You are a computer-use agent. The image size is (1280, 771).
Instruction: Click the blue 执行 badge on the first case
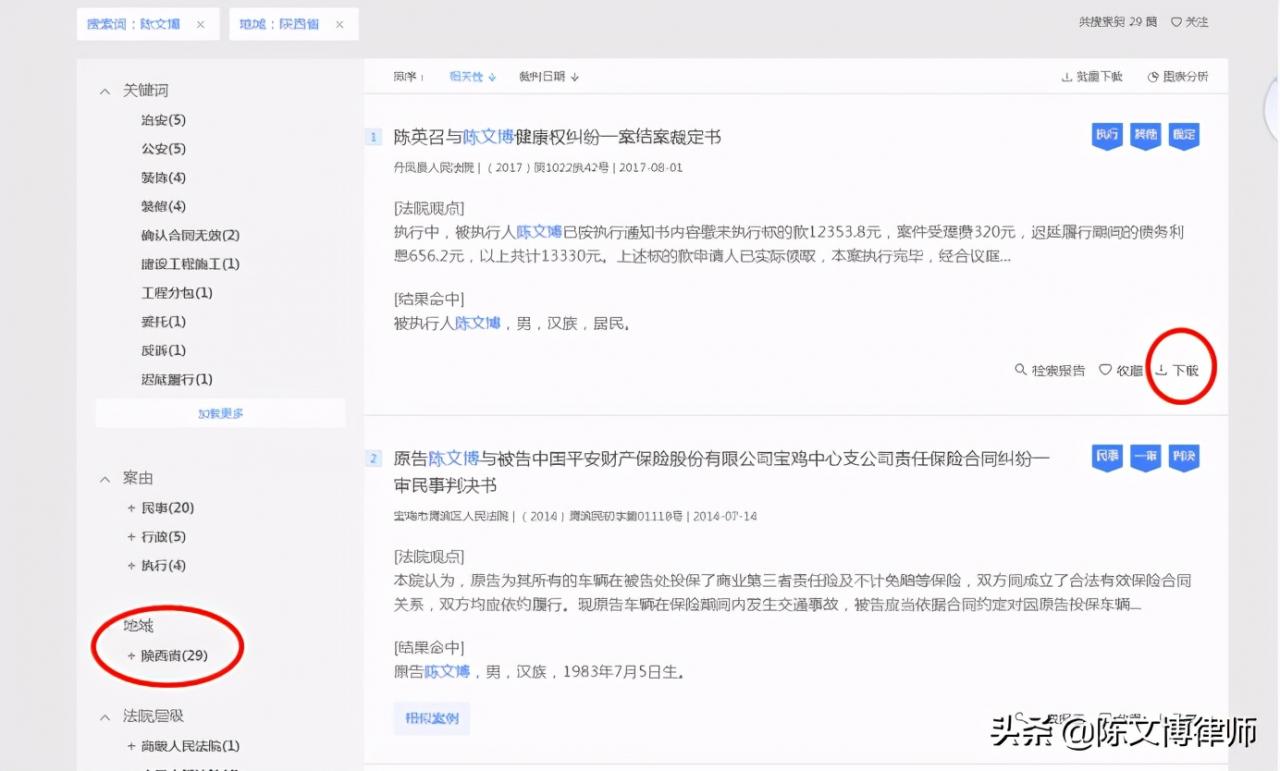1106,136
